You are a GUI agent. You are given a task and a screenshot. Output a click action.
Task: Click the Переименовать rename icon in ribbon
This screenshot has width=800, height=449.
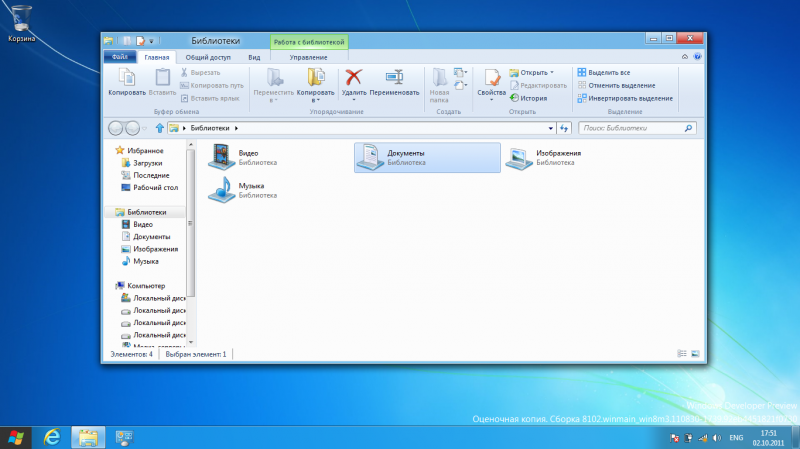tap(394, 77)
